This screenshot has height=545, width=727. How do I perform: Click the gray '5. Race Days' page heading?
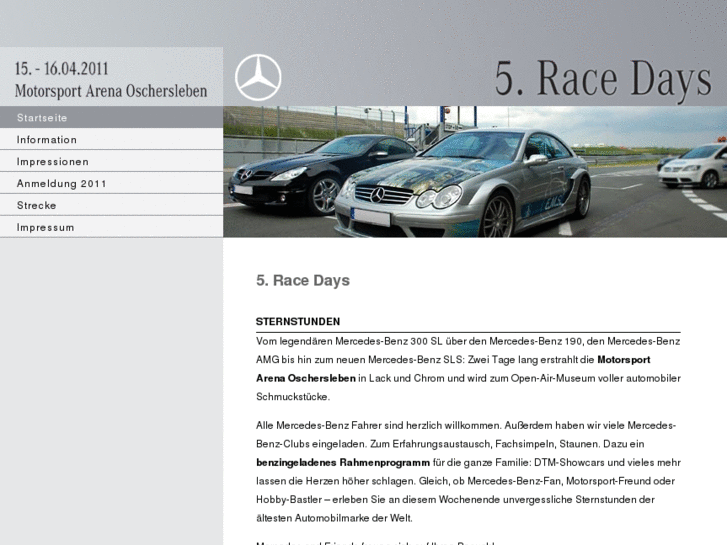click(x=303, y=281)
